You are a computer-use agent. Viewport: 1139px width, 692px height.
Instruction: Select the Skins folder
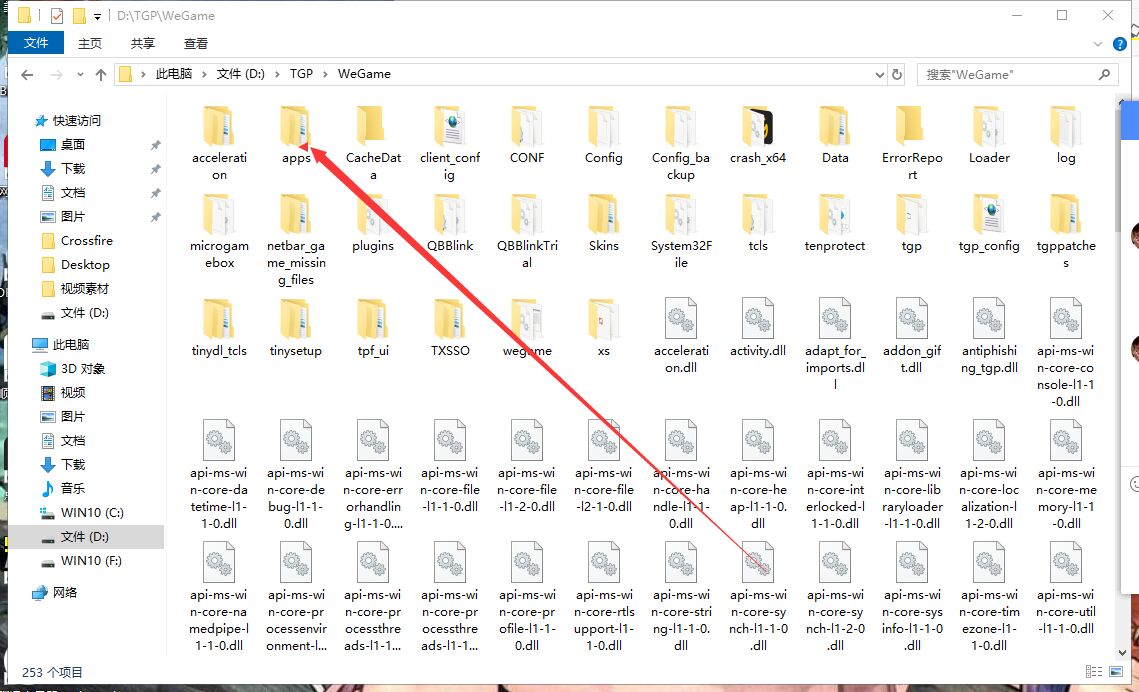click(604, 224)
